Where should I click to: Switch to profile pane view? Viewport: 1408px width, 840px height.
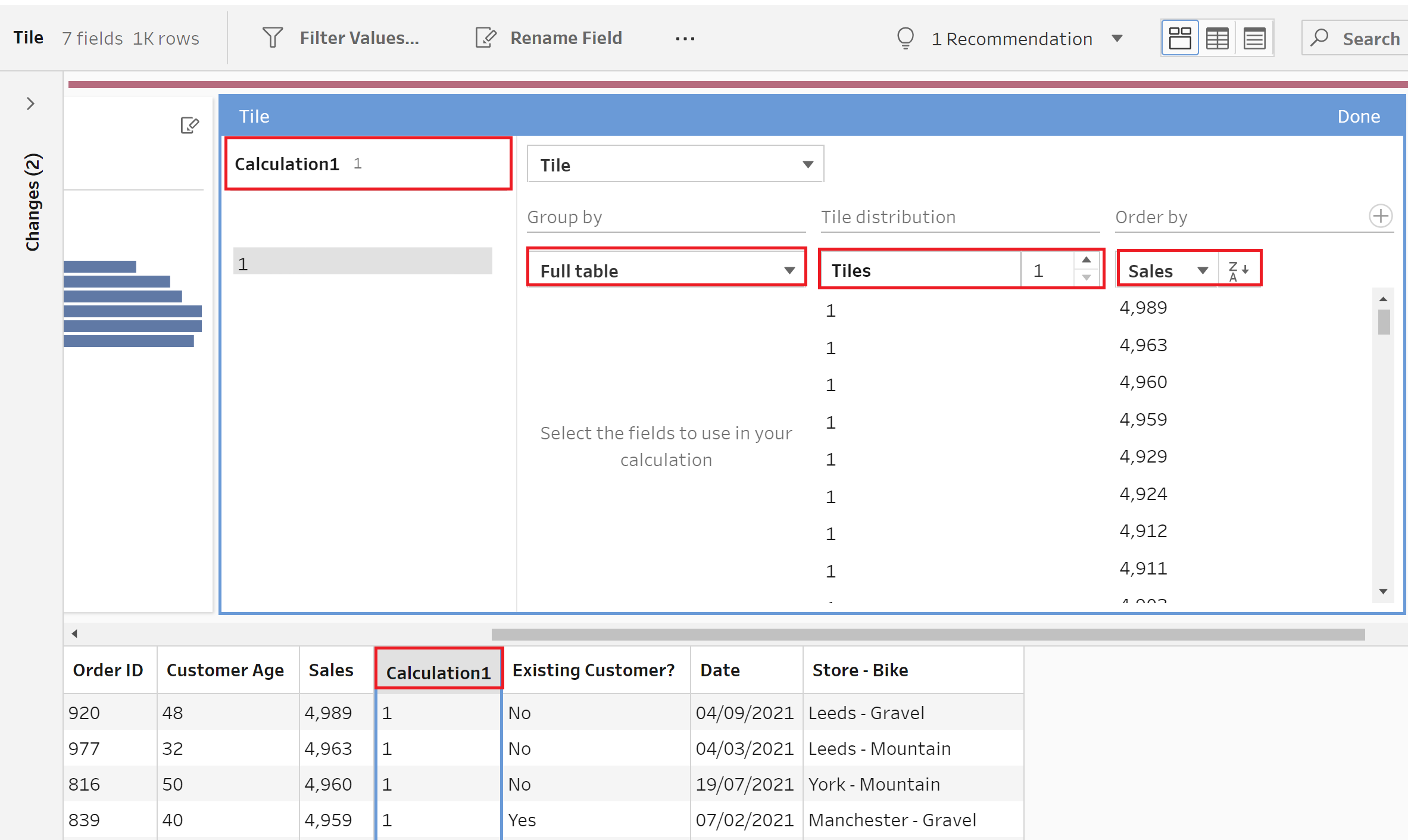[1179, 39]
